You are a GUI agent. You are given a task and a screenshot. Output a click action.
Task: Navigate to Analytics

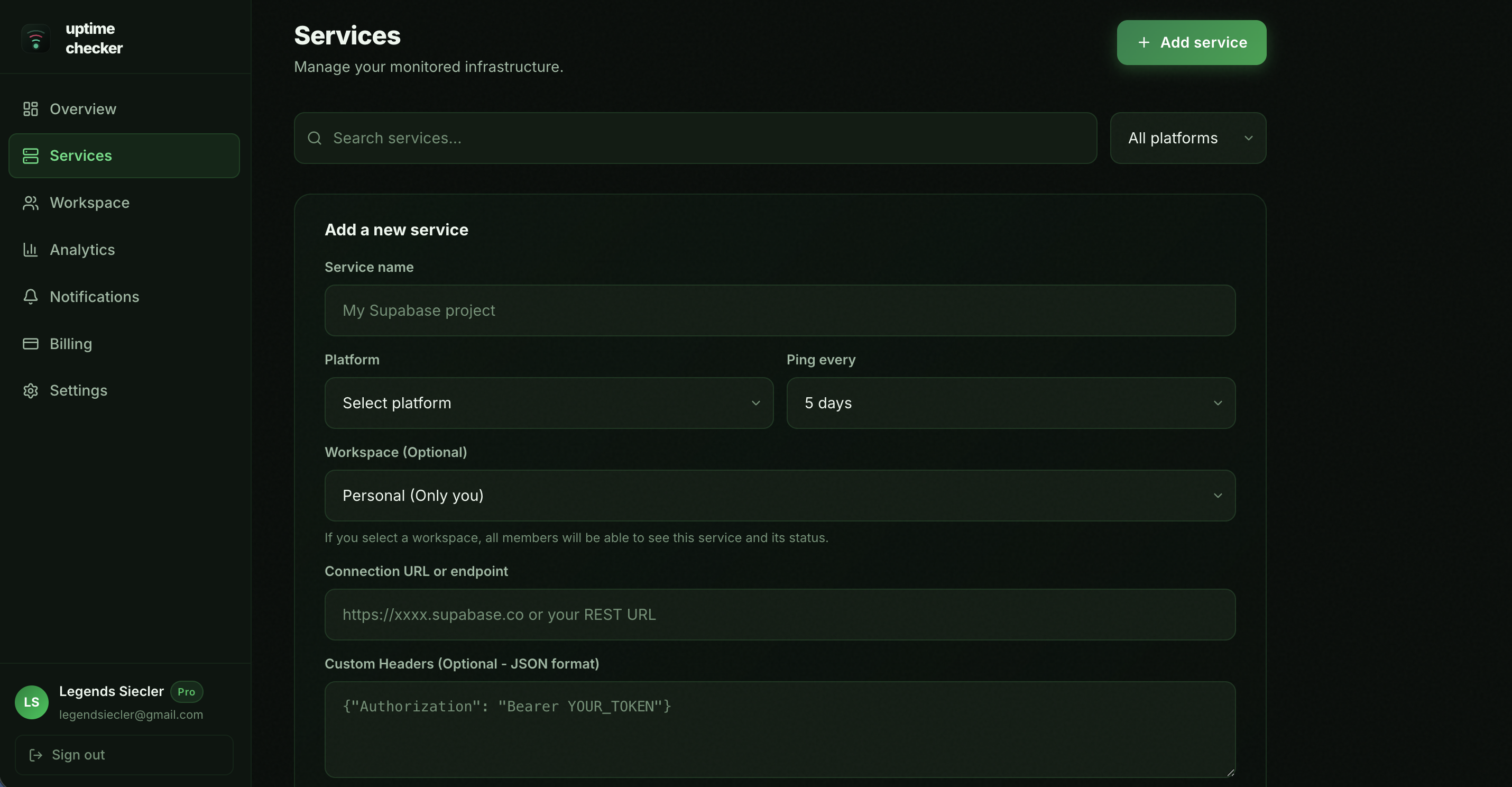(x=124, y=250)
